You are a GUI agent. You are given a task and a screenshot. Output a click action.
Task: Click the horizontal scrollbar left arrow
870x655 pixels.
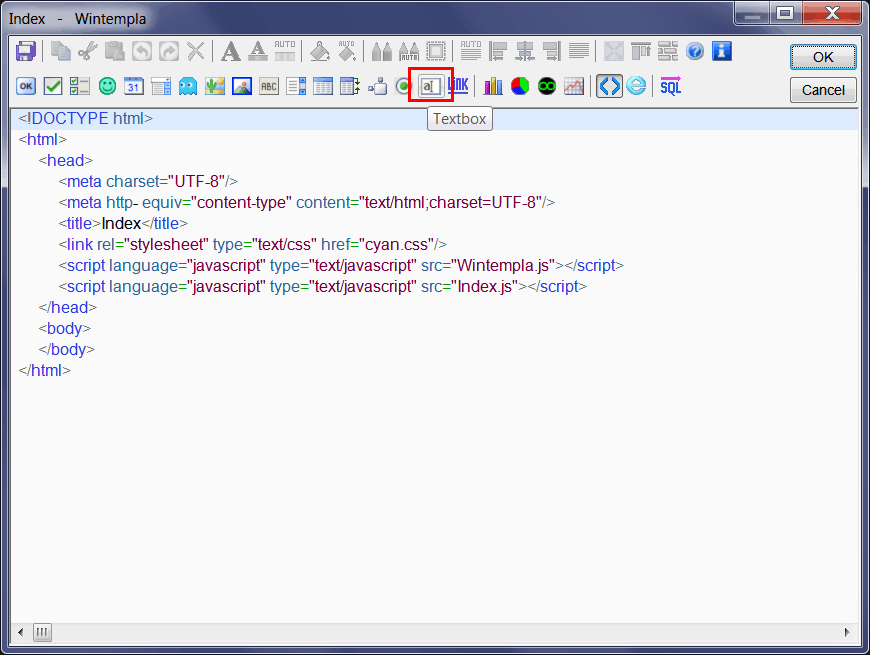pos(21,632)
